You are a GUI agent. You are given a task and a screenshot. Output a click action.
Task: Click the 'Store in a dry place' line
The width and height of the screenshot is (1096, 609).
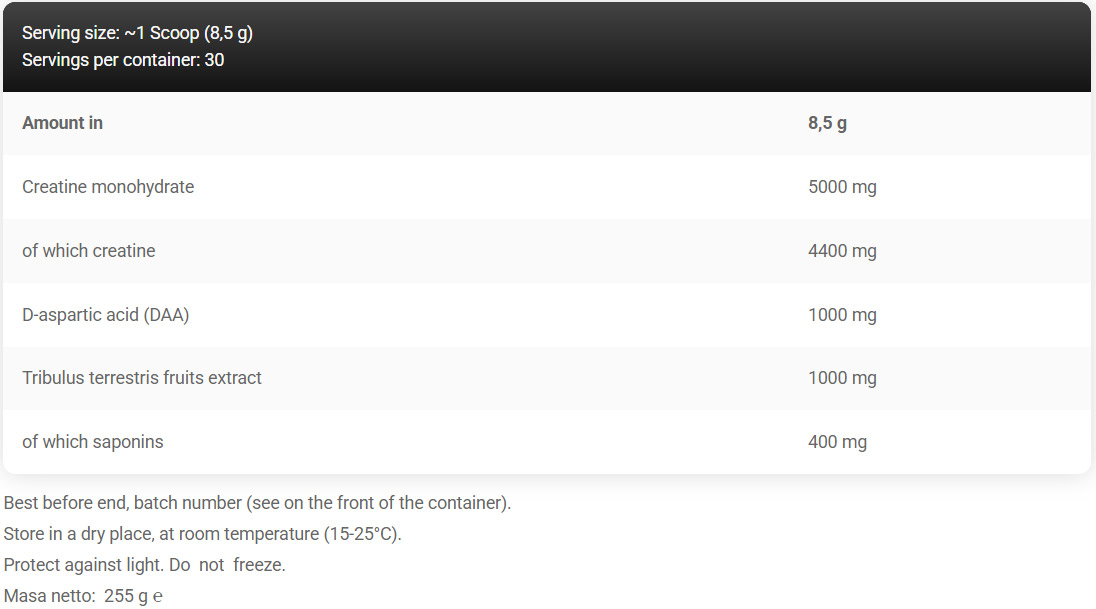pyautogui.click(x=203, y=533)
